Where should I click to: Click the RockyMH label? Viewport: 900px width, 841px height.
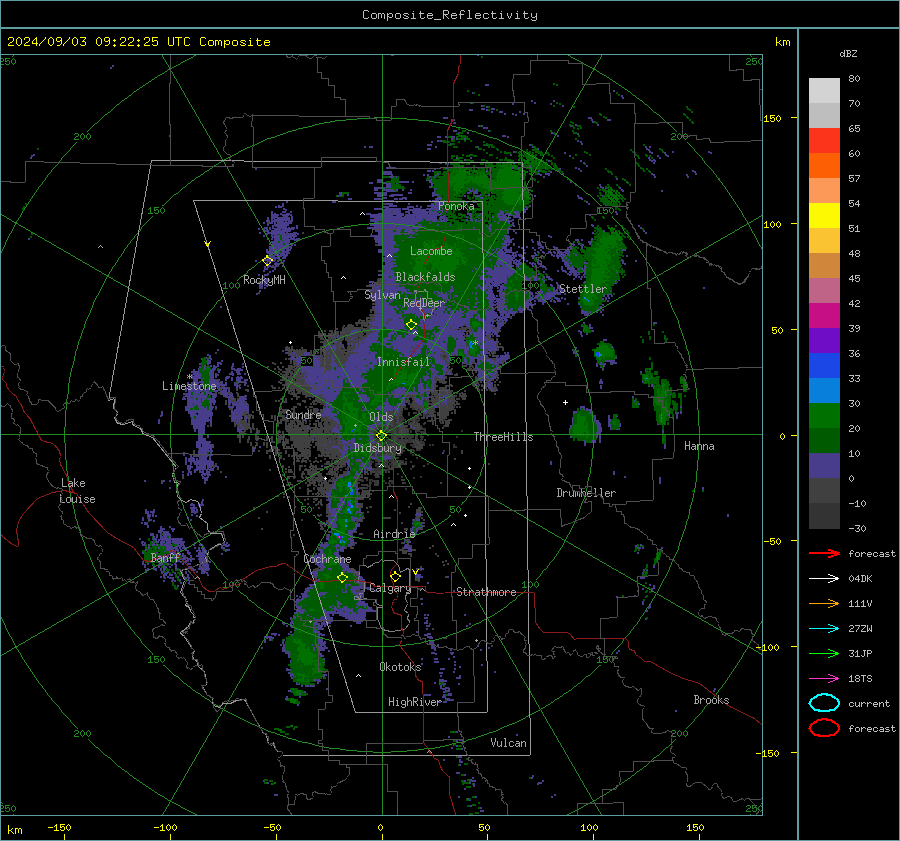tap(264, 280)
